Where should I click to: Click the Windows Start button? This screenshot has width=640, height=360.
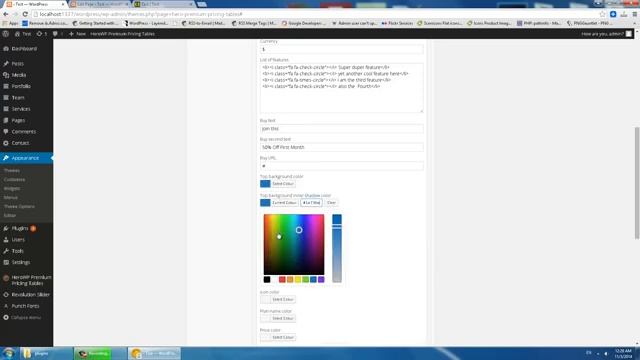[9, 353]
